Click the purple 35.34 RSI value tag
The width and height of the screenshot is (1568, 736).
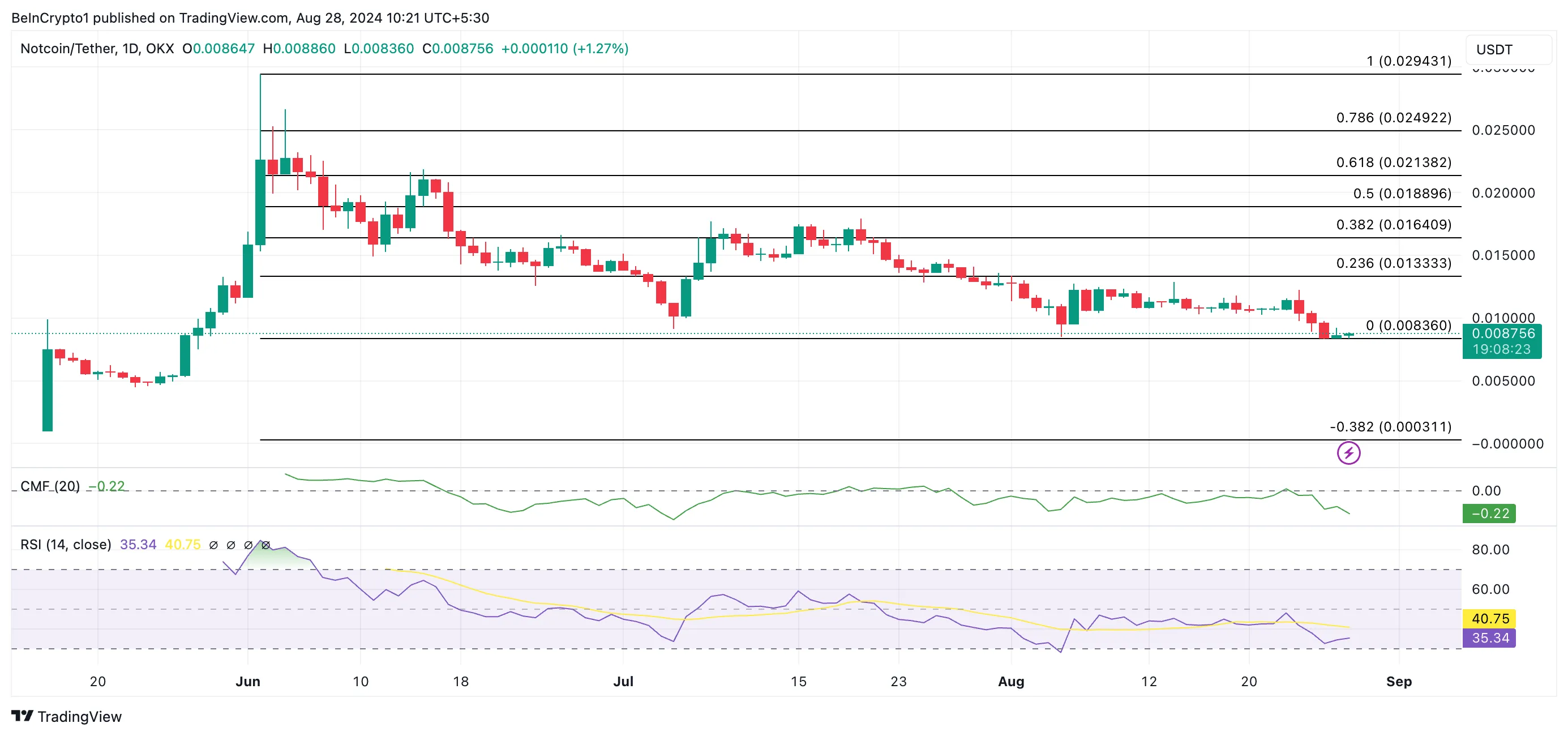point(1489,638)
